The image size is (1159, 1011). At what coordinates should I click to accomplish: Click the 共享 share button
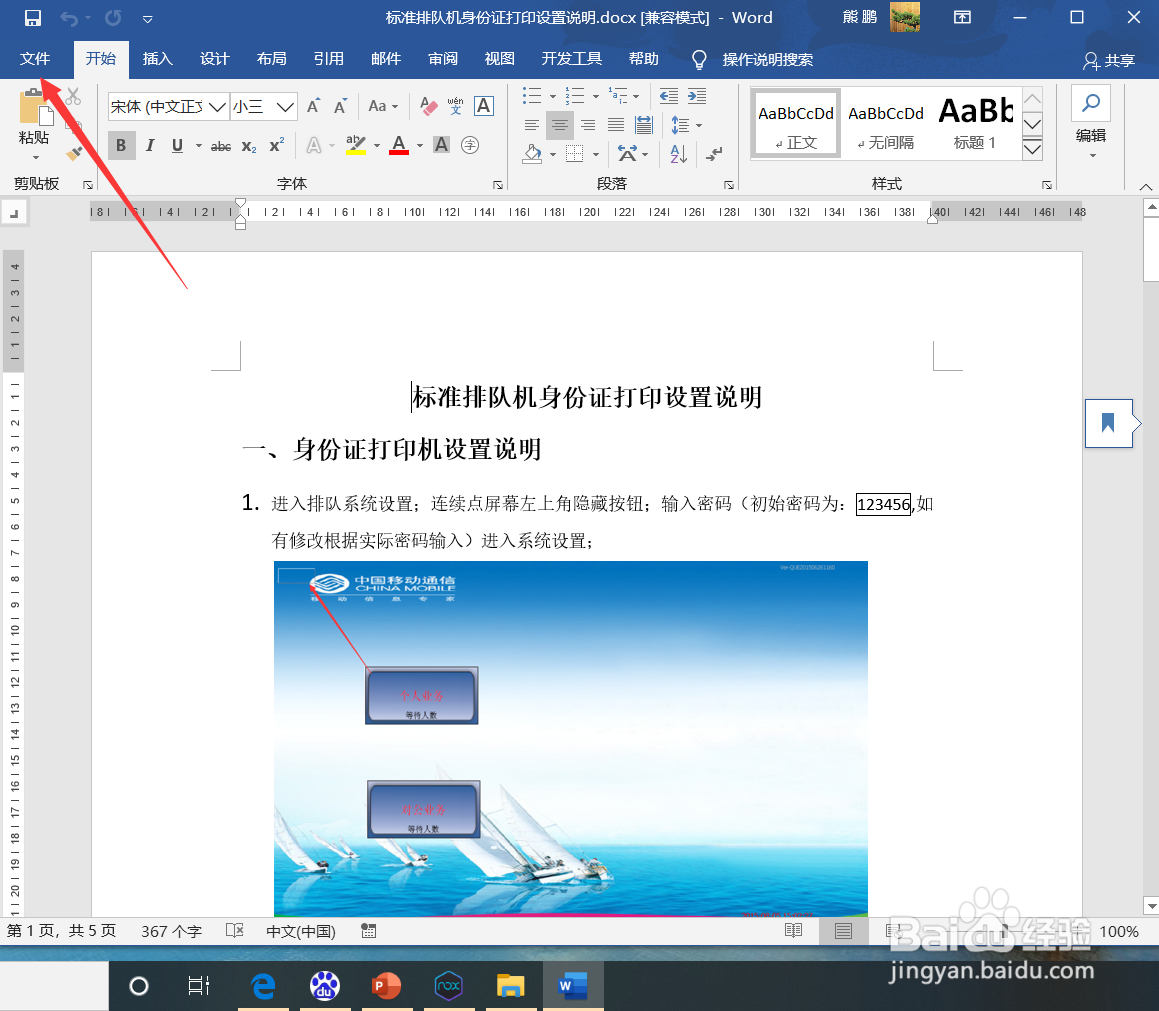(1109, 61)
